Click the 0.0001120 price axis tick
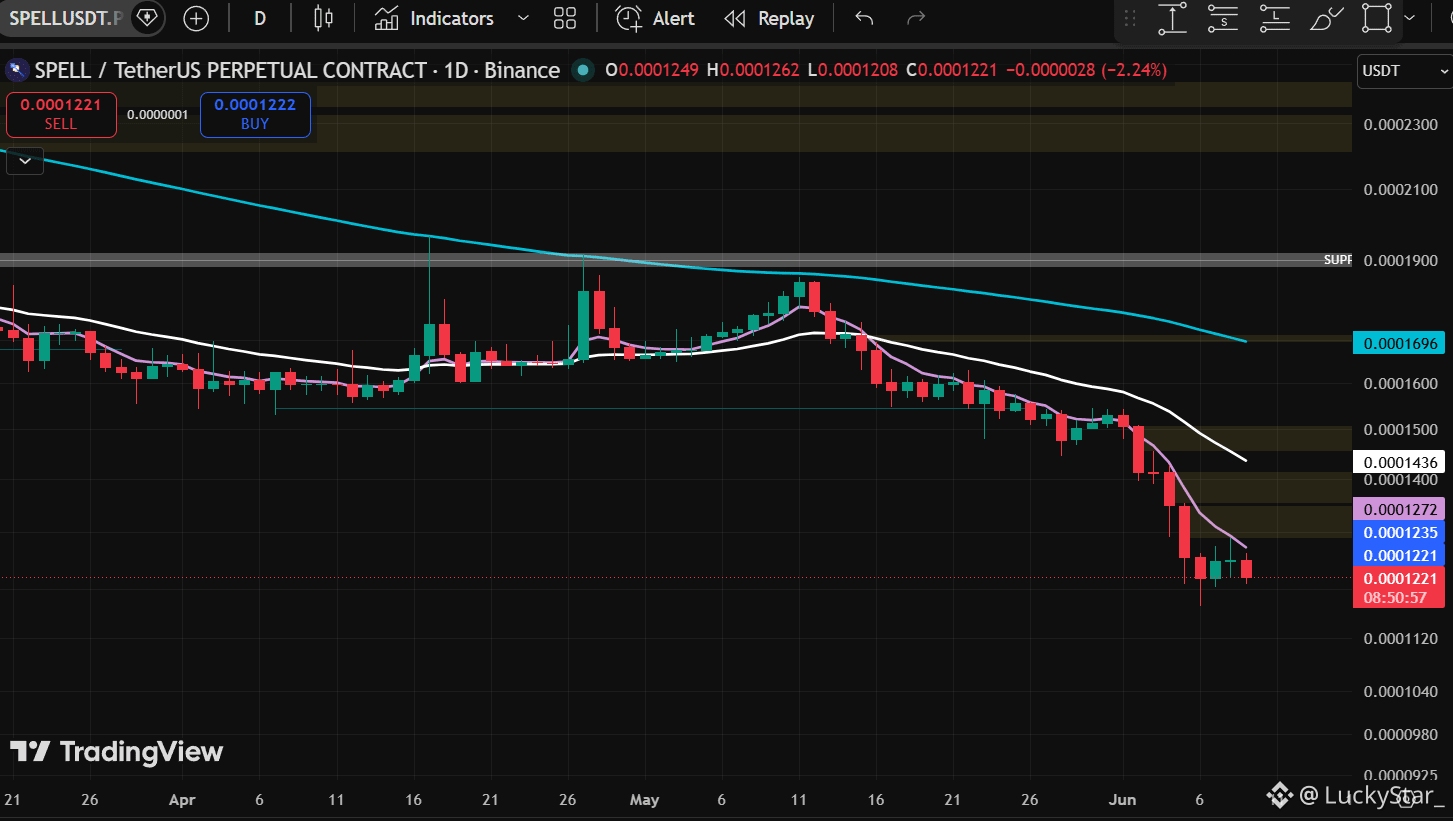The height and width of the screenshot is (821, 1453). coord(1400,639)
